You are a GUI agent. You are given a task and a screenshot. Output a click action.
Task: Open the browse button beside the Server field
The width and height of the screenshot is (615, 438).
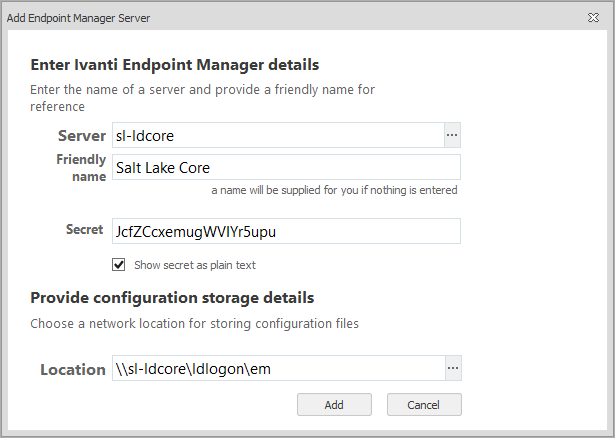pyautogui.click(x=452, y=135)
